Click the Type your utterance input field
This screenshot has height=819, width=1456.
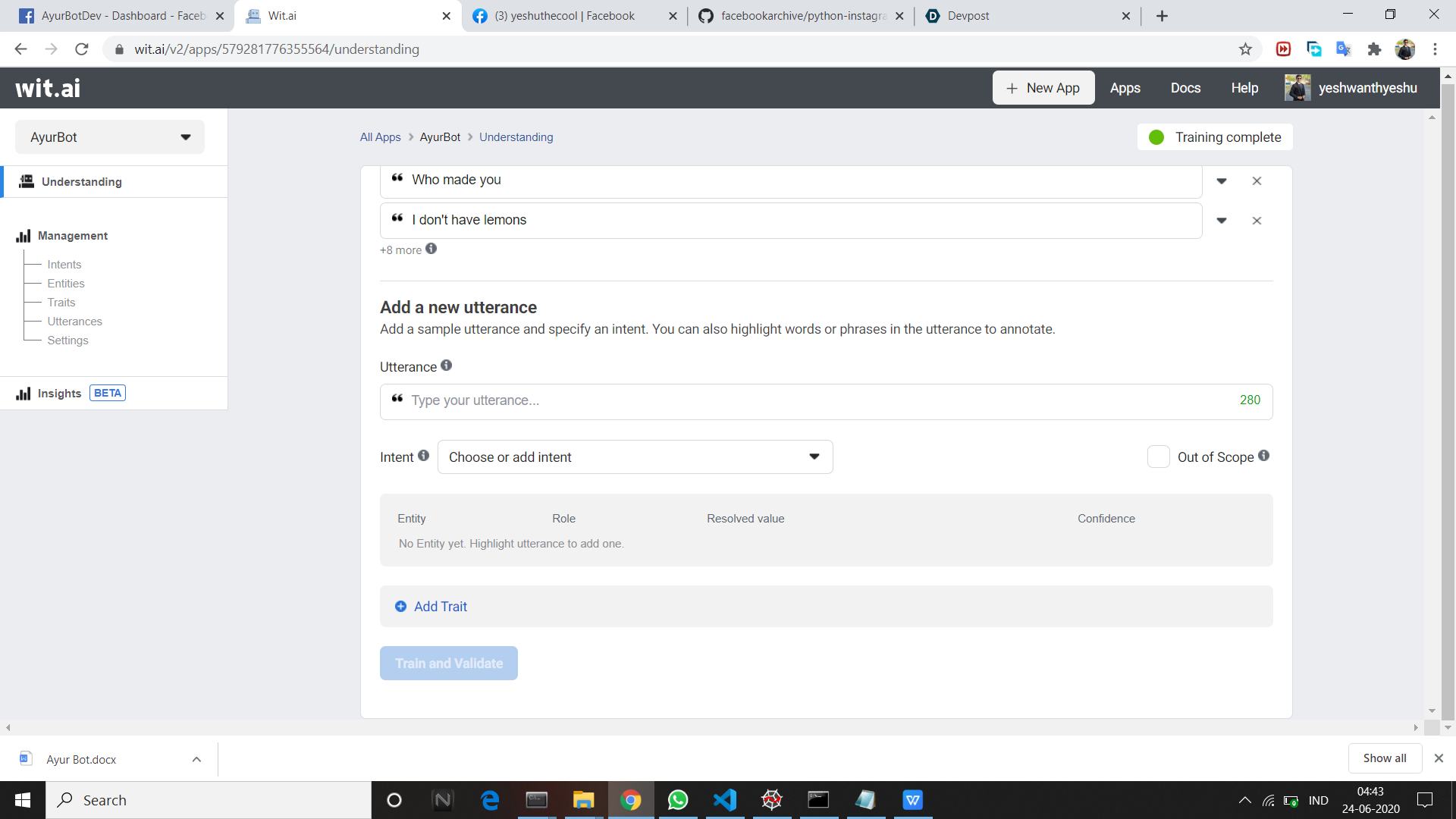(819, 401)
